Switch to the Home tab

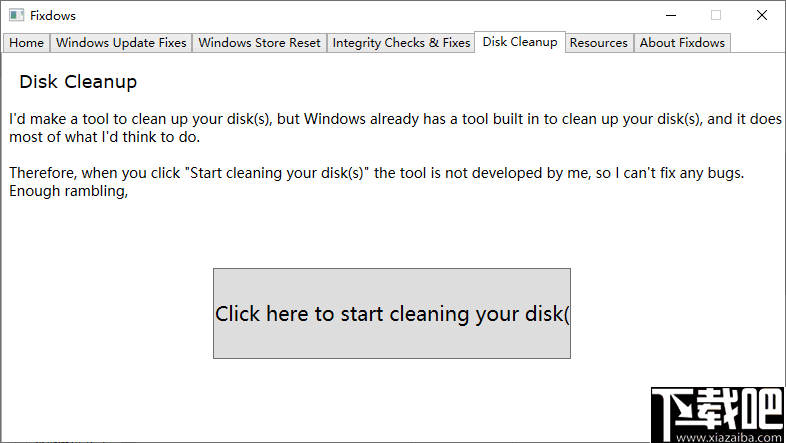(x=27, y=43)
